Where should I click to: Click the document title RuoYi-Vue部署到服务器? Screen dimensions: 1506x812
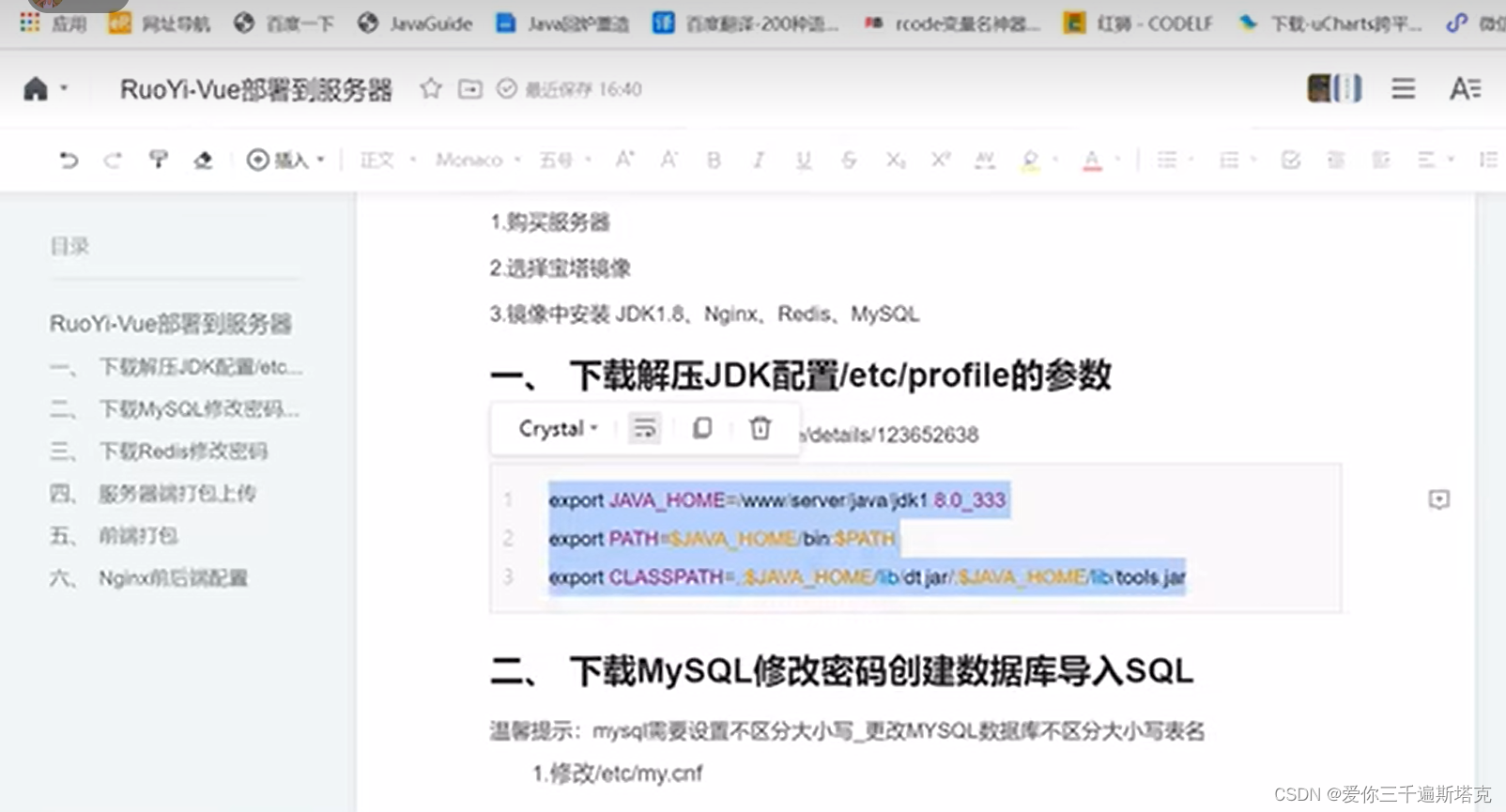click(x=256, y=89)
